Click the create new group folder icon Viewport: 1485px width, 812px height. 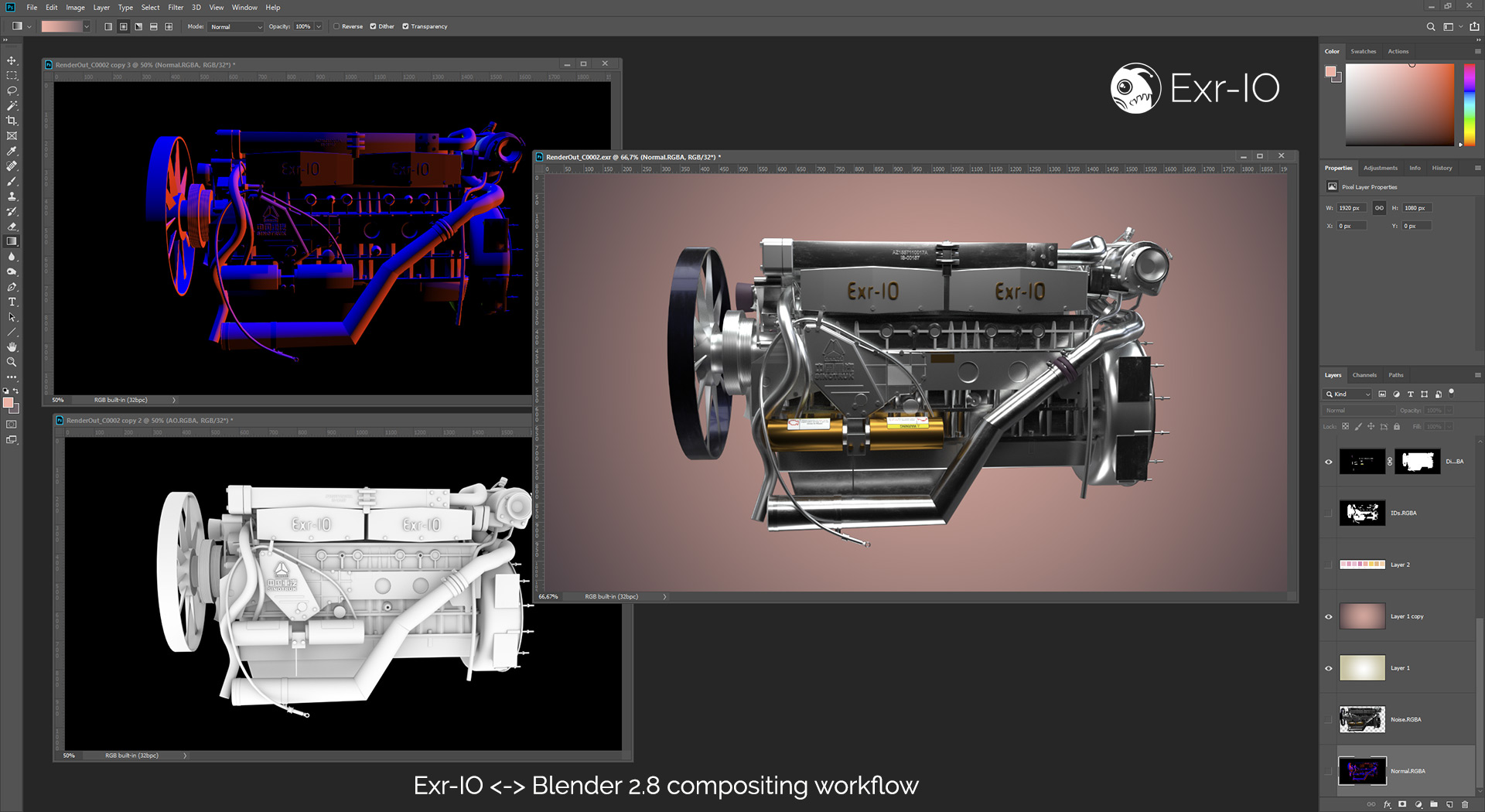1434,804
